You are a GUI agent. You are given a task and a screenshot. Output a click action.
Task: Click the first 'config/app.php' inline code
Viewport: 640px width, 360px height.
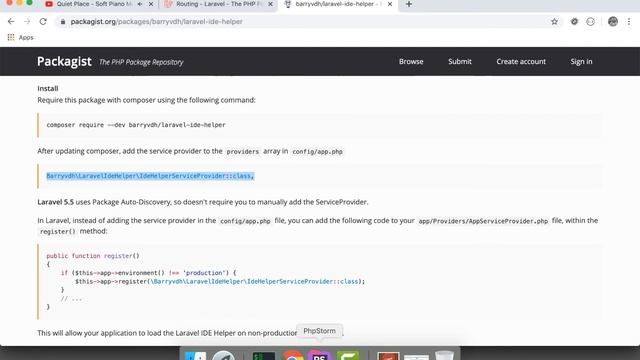click(317, 151)
